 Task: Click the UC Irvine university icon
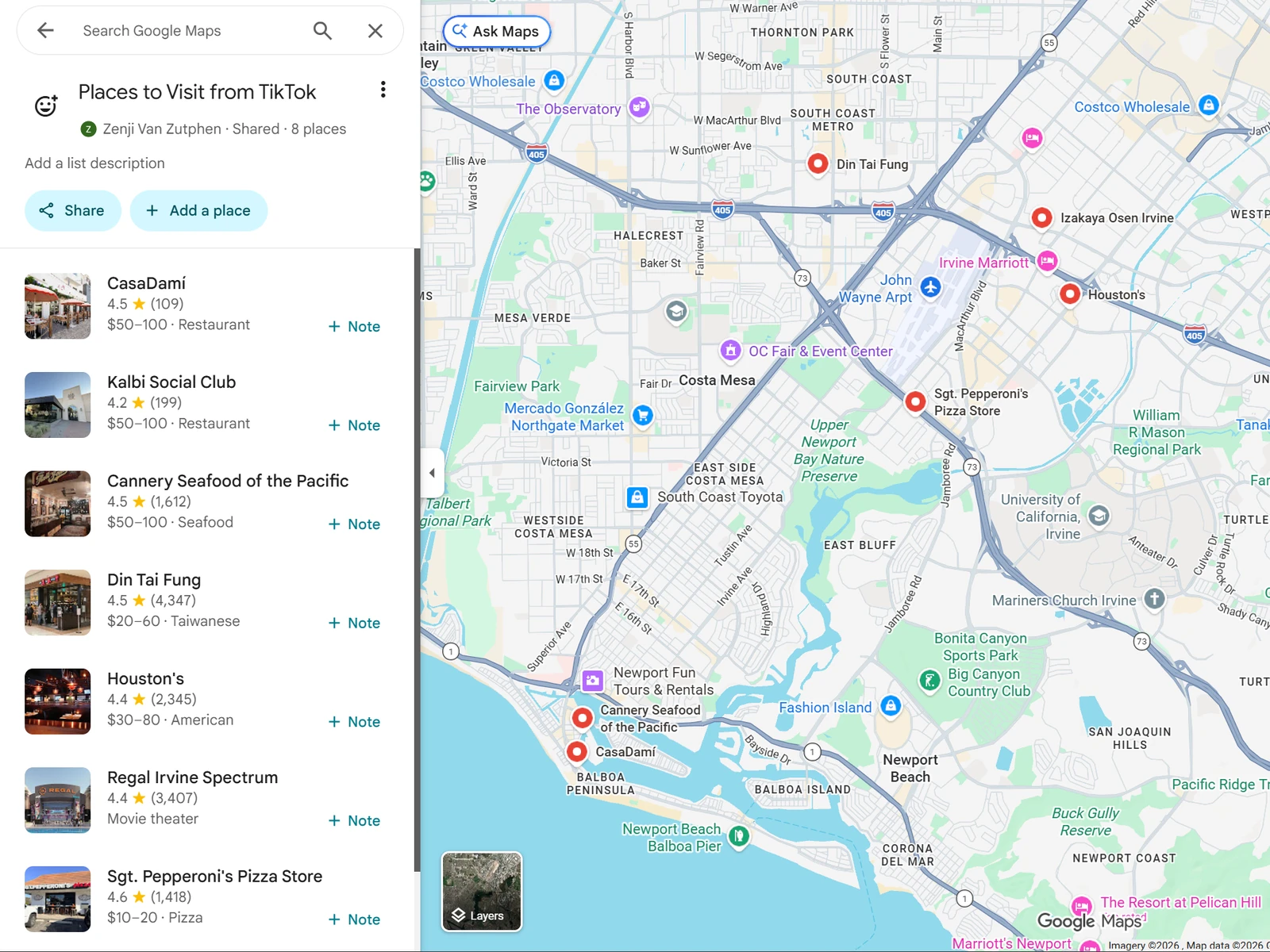coord(1099,516)
